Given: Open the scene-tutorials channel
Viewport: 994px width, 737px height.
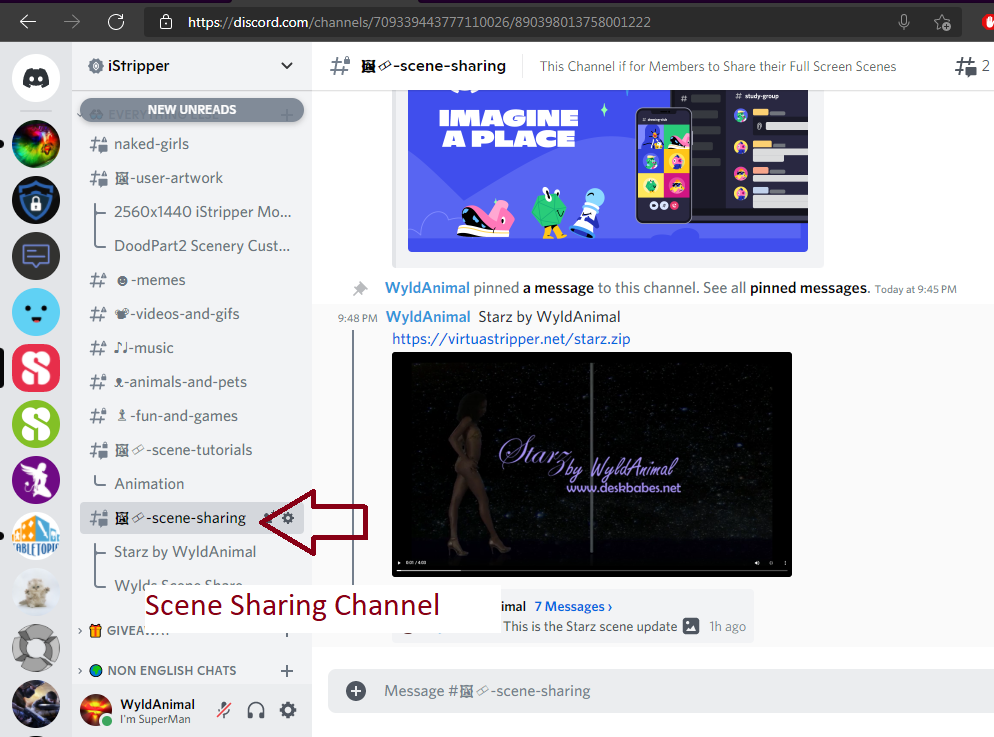Looking at the screenshot, I should (x=192, y=450).
